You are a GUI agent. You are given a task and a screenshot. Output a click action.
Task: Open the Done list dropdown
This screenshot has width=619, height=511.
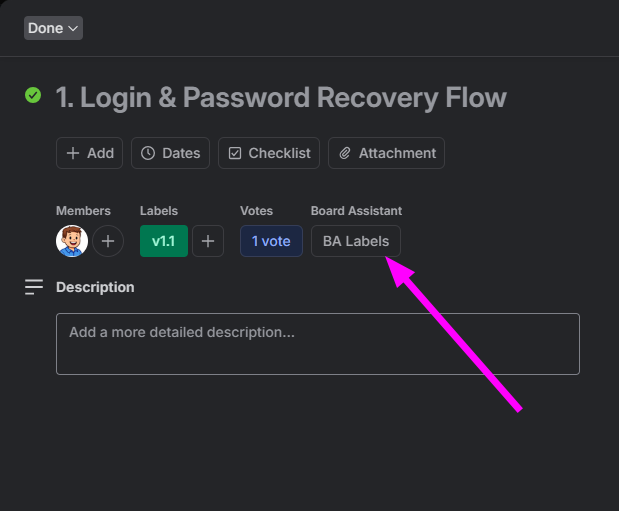coord(53,28)
